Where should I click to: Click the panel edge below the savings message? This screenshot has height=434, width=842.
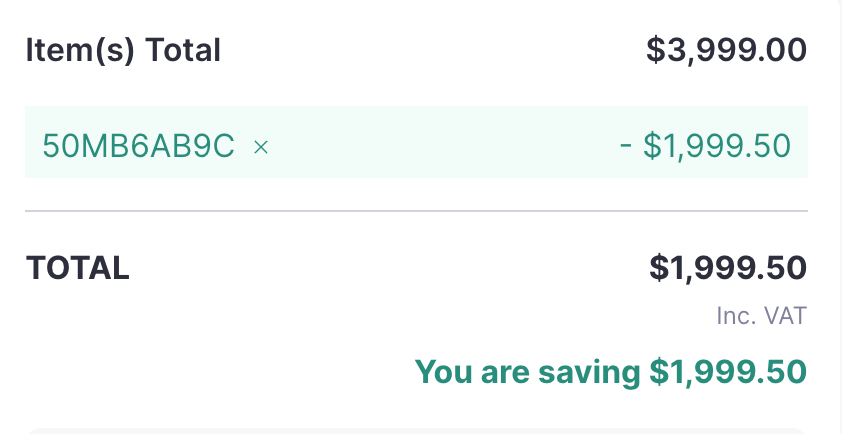coord(416,430)
